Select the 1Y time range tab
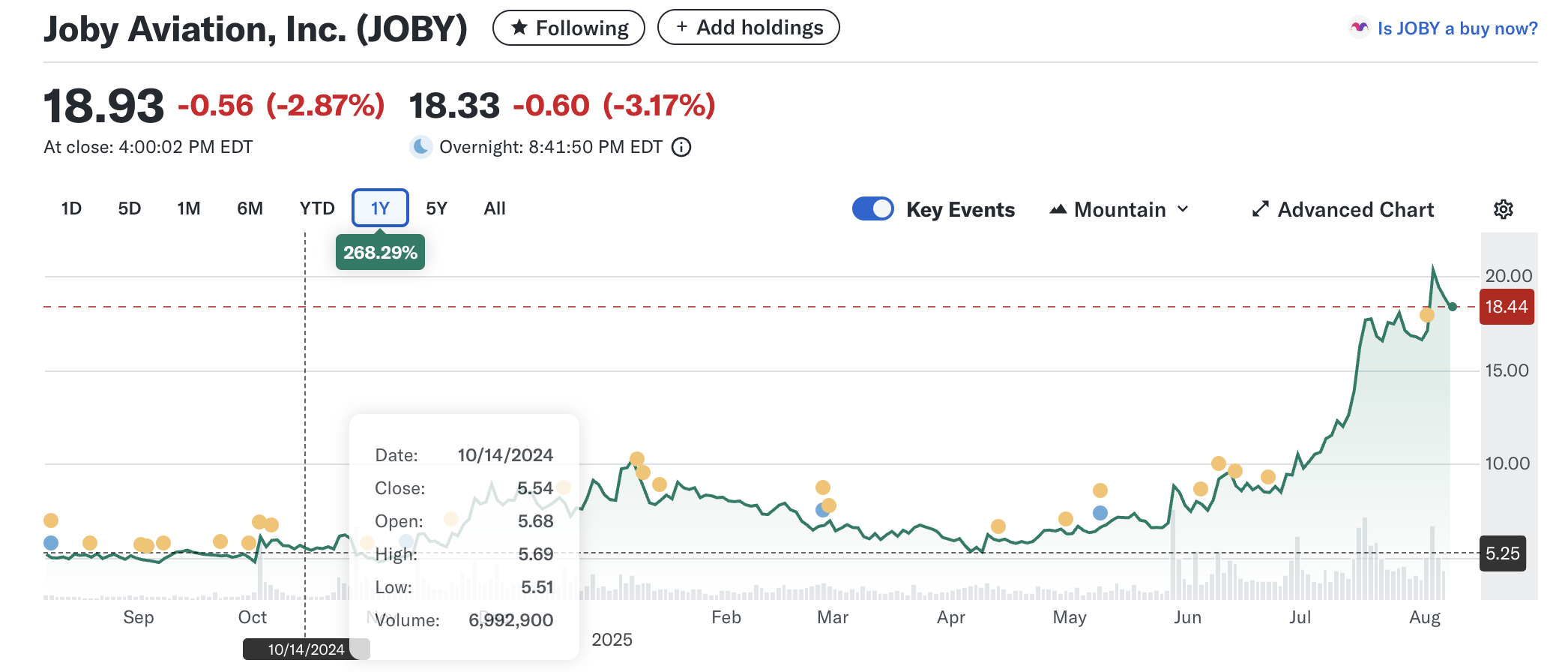Screen dimensions: 1568x672 tap(380, 208)
